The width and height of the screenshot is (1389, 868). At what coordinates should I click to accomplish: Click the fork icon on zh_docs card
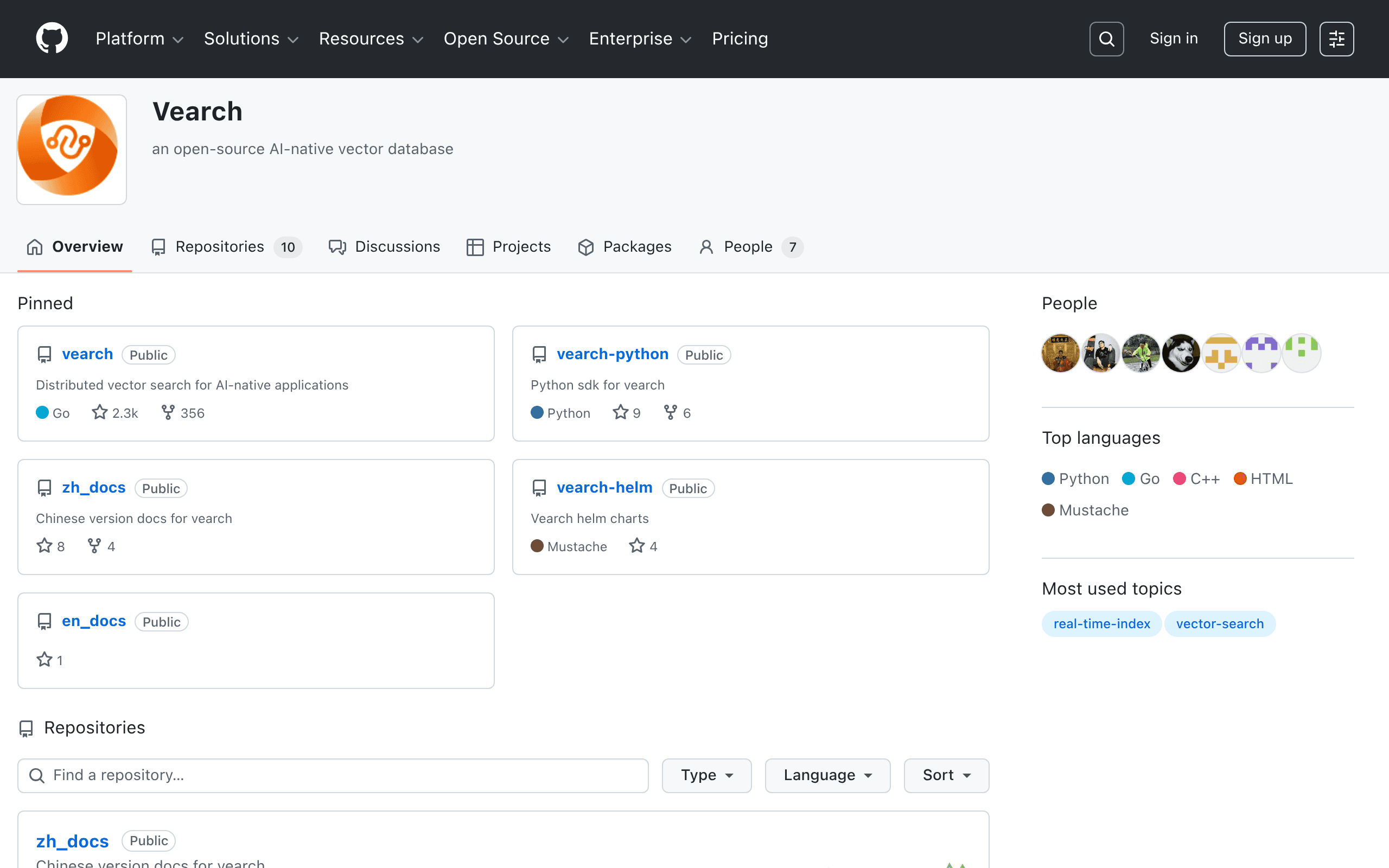coord(94,546)
